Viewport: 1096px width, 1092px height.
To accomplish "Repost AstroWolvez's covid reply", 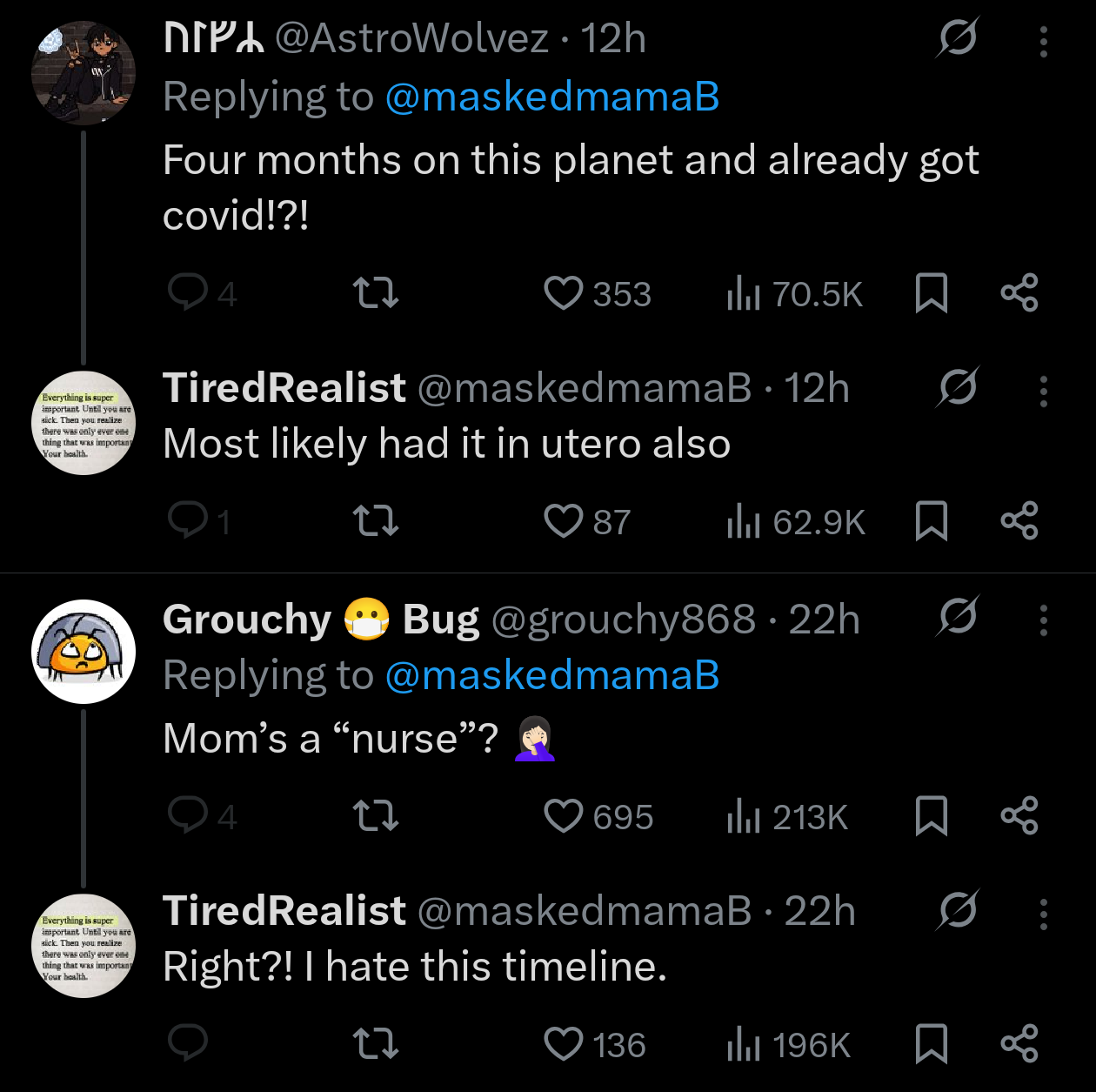I will (x=376, y=293).
